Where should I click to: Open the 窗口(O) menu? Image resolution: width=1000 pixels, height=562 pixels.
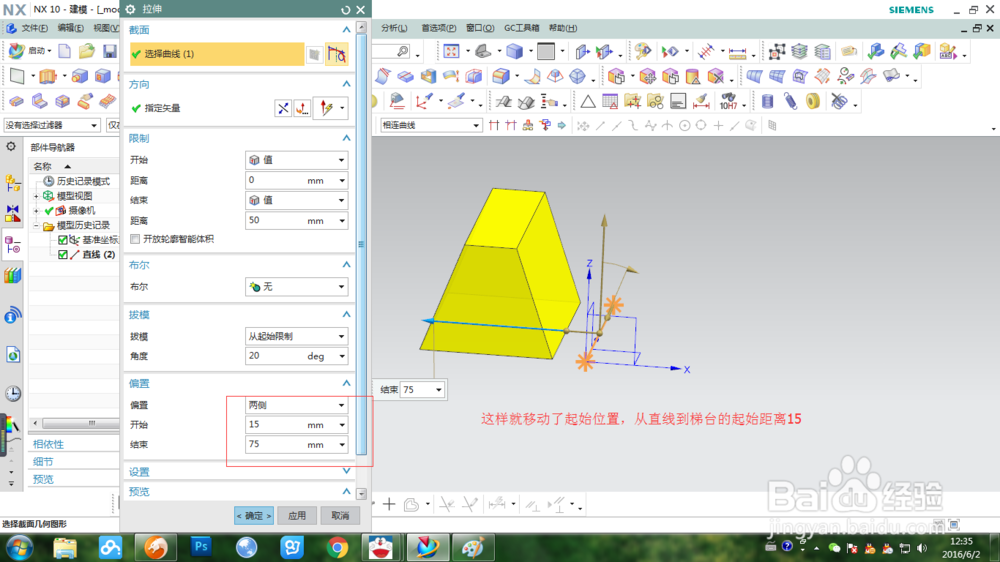(x=480, y=28)
